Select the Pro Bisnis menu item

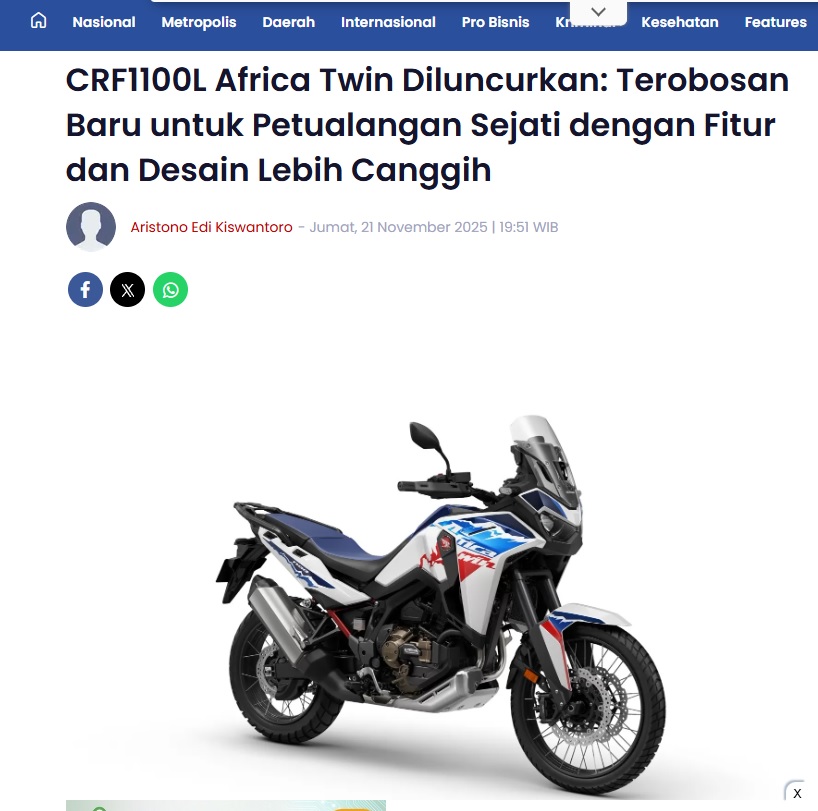(496, 22)
